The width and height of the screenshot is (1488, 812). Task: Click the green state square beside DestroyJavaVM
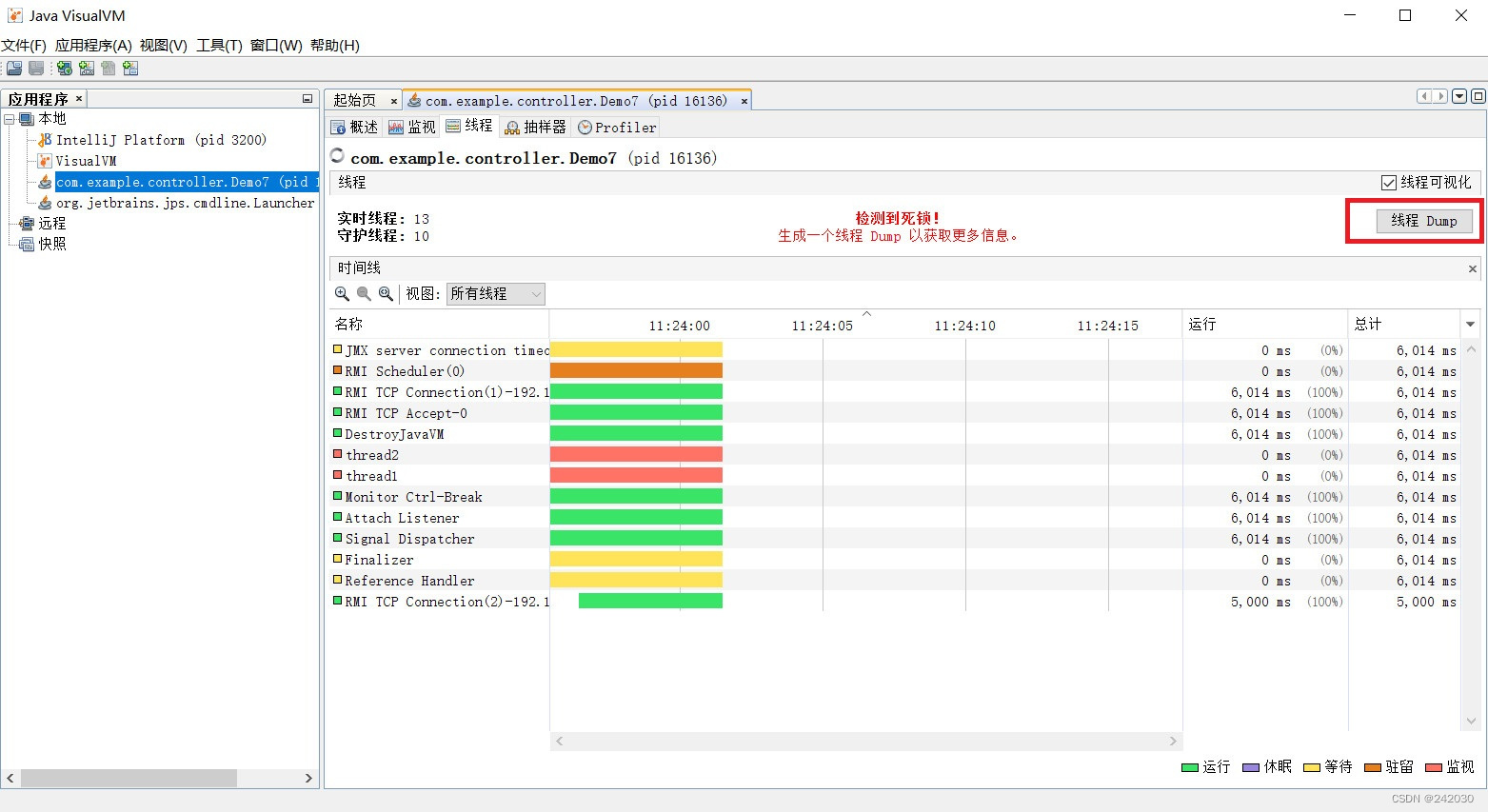[337, 433]
